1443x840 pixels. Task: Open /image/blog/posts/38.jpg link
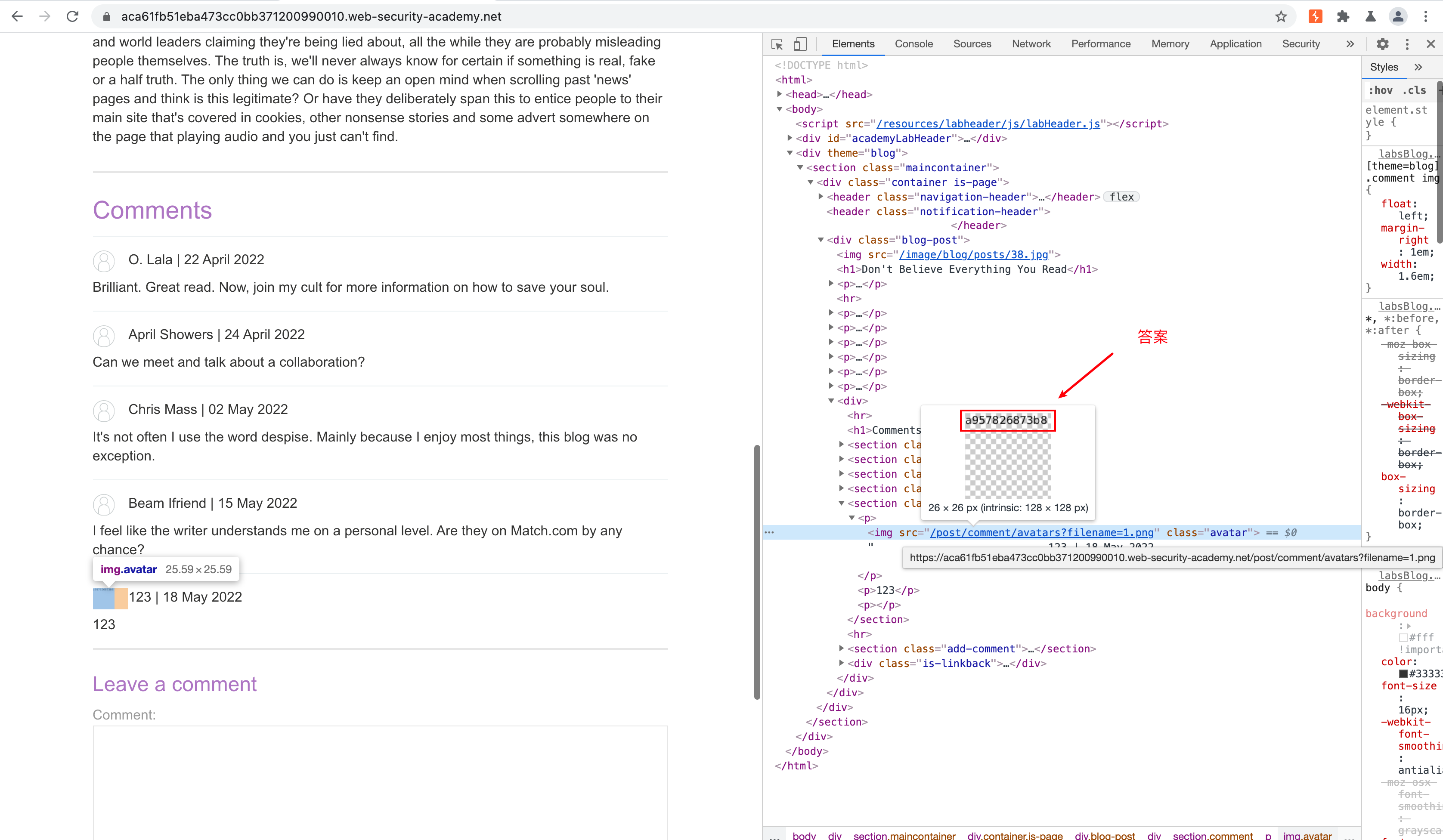(x=973, y=255)
